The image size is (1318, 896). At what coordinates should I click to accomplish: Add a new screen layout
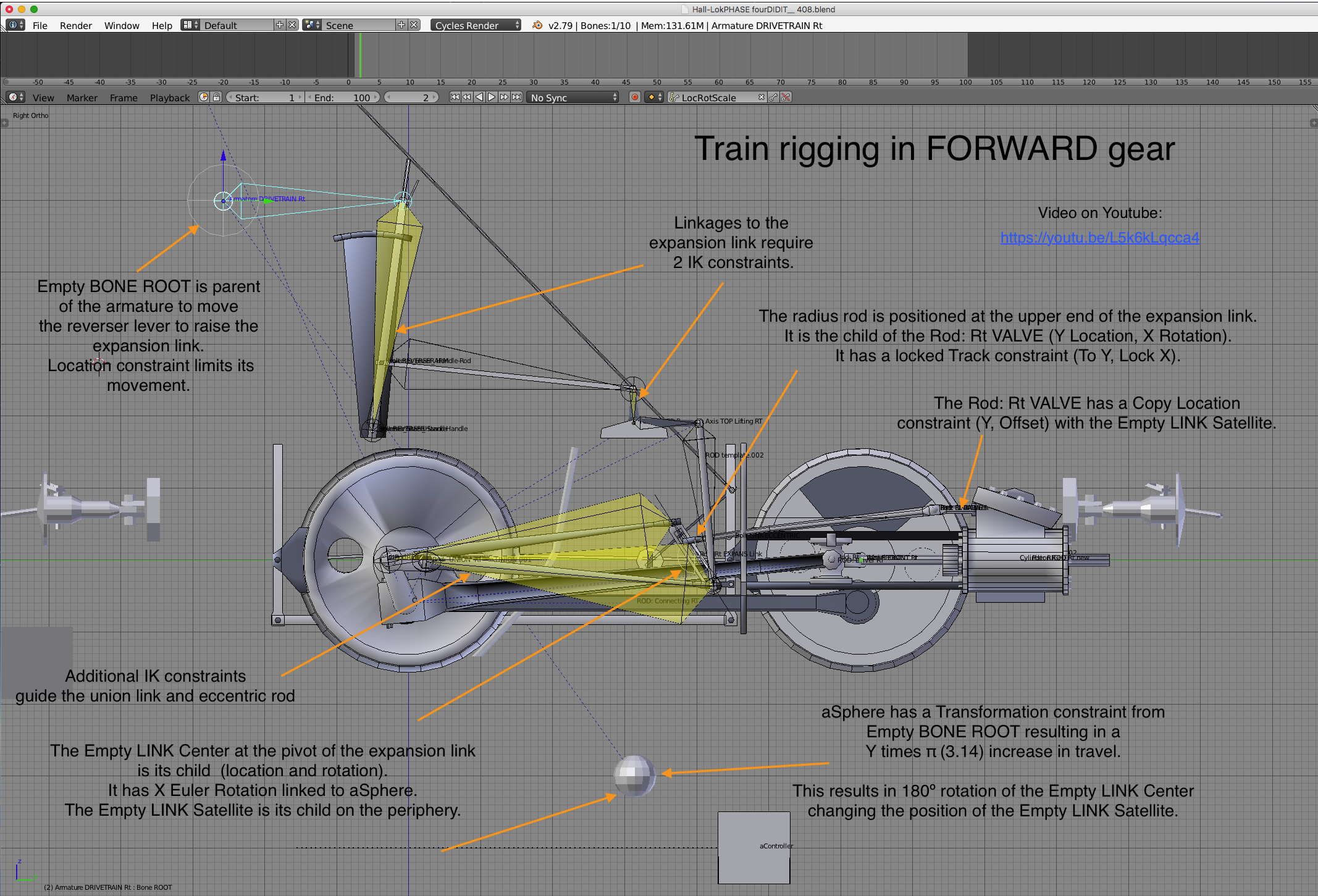click(x=280, y=25)
